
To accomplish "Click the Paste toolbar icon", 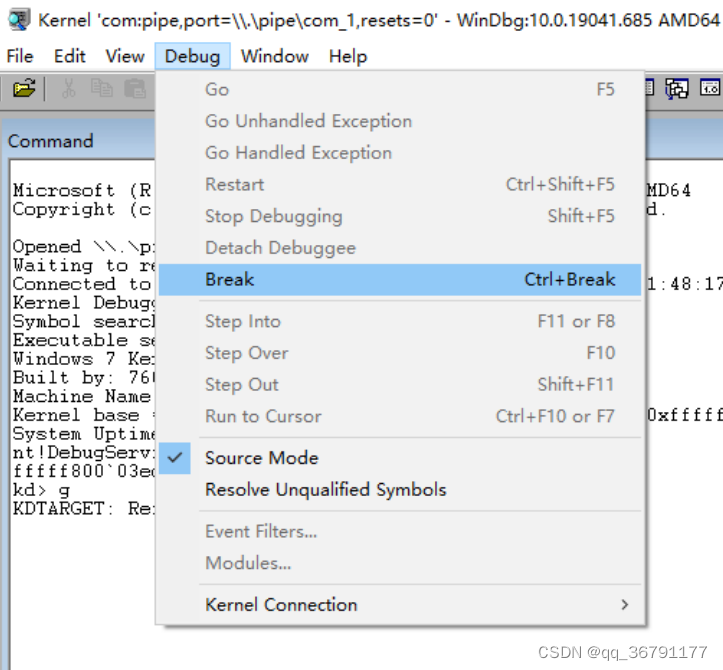I will point(135,89).
